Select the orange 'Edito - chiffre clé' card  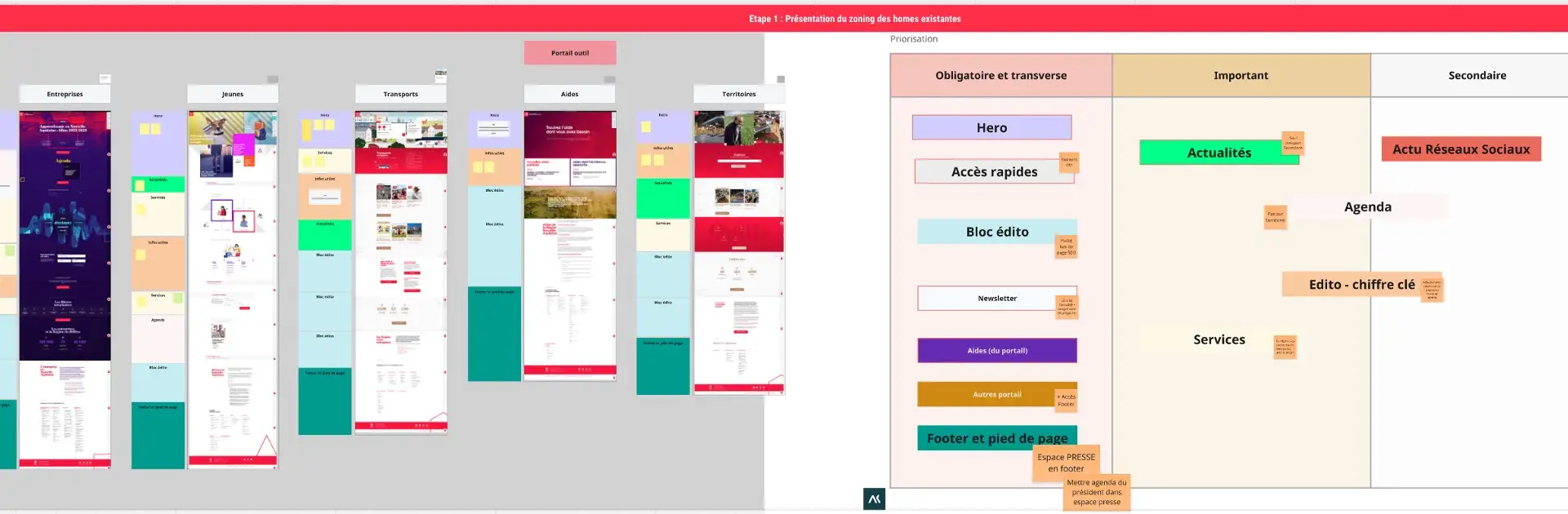coord(1361,284)
